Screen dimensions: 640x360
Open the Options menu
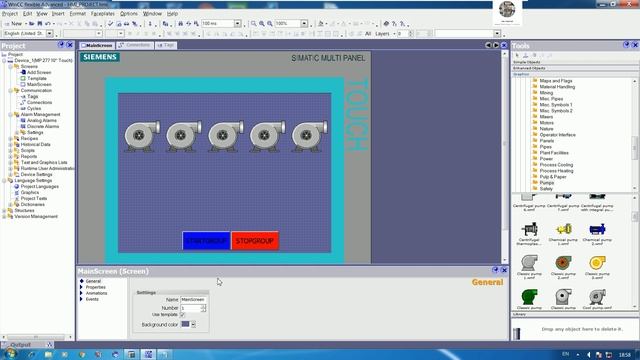(x=129, y=13)
